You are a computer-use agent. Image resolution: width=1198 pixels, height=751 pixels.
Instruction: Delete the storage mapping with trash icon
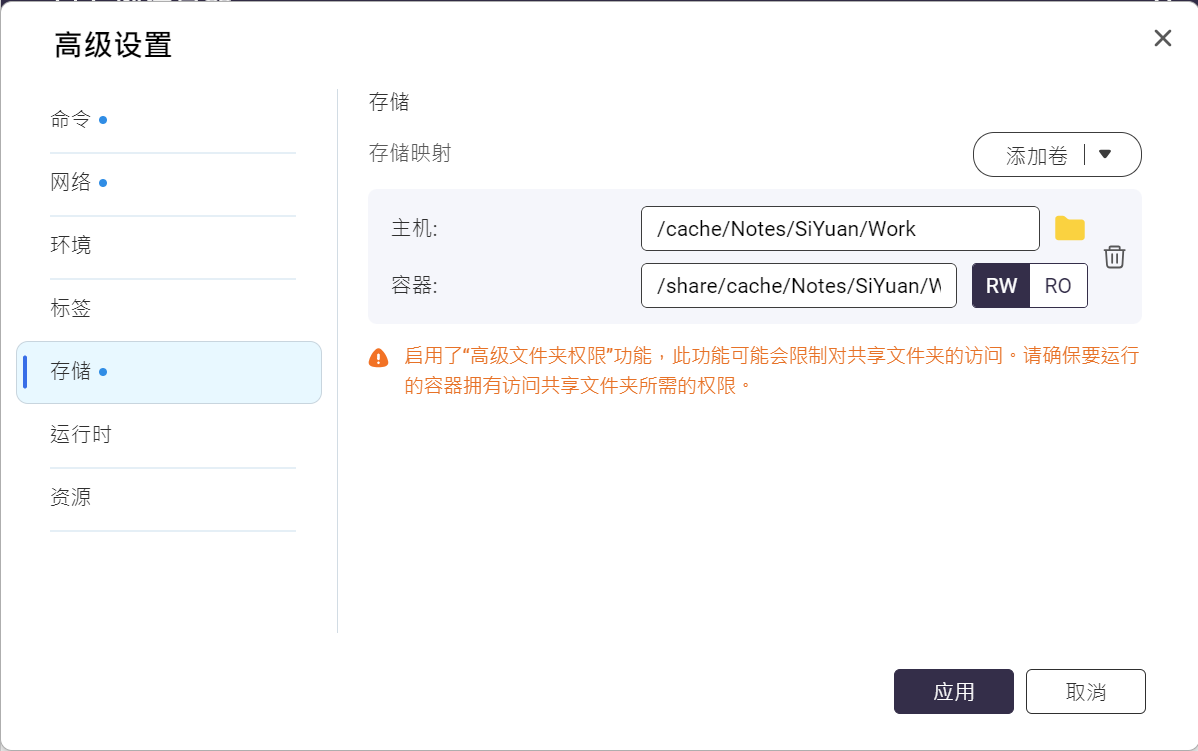(1114, 257)
